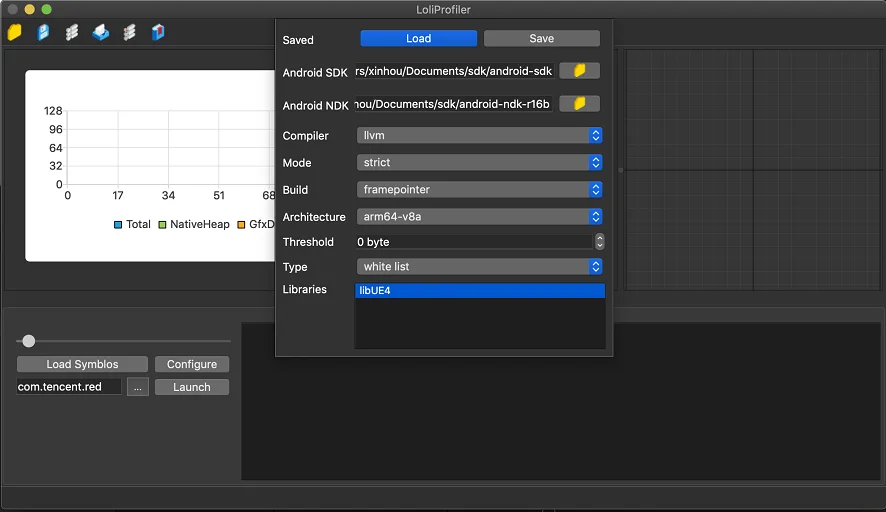Click the blue book with red bookmark icon

(158, 32)
